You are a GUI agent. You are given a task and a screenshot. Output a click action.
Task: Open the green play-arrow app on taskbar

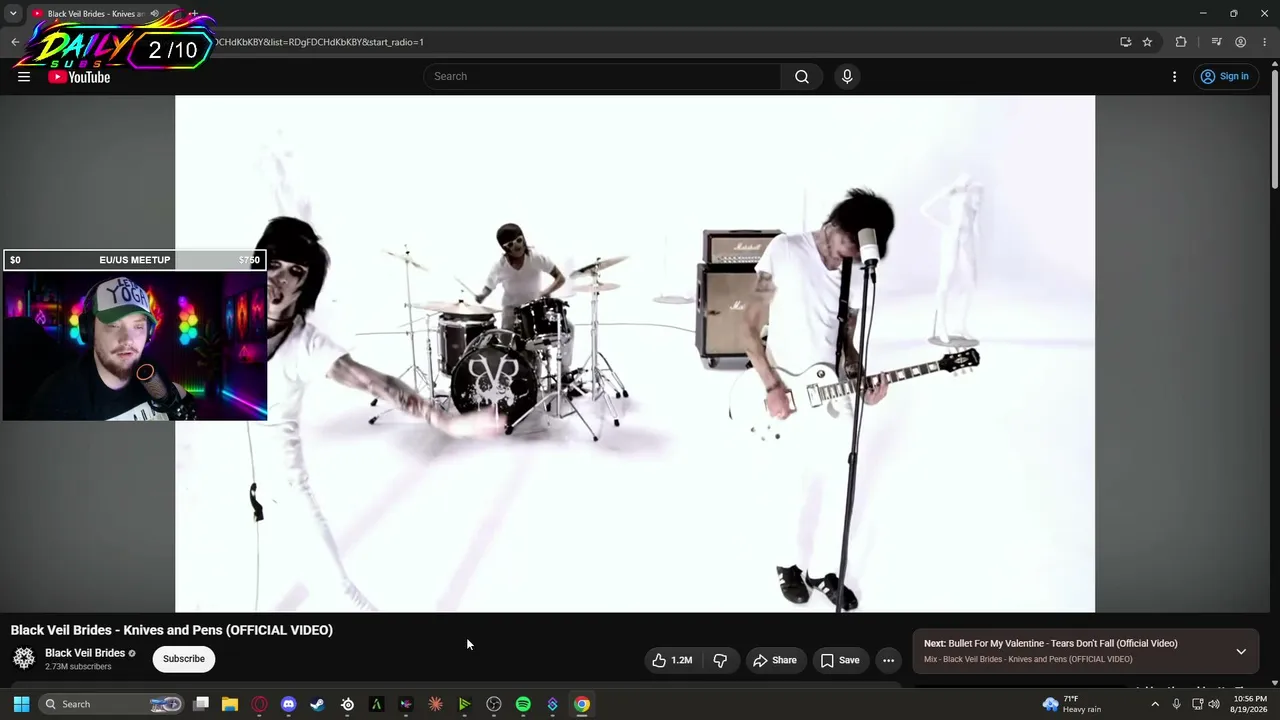[x=465, y=704]
